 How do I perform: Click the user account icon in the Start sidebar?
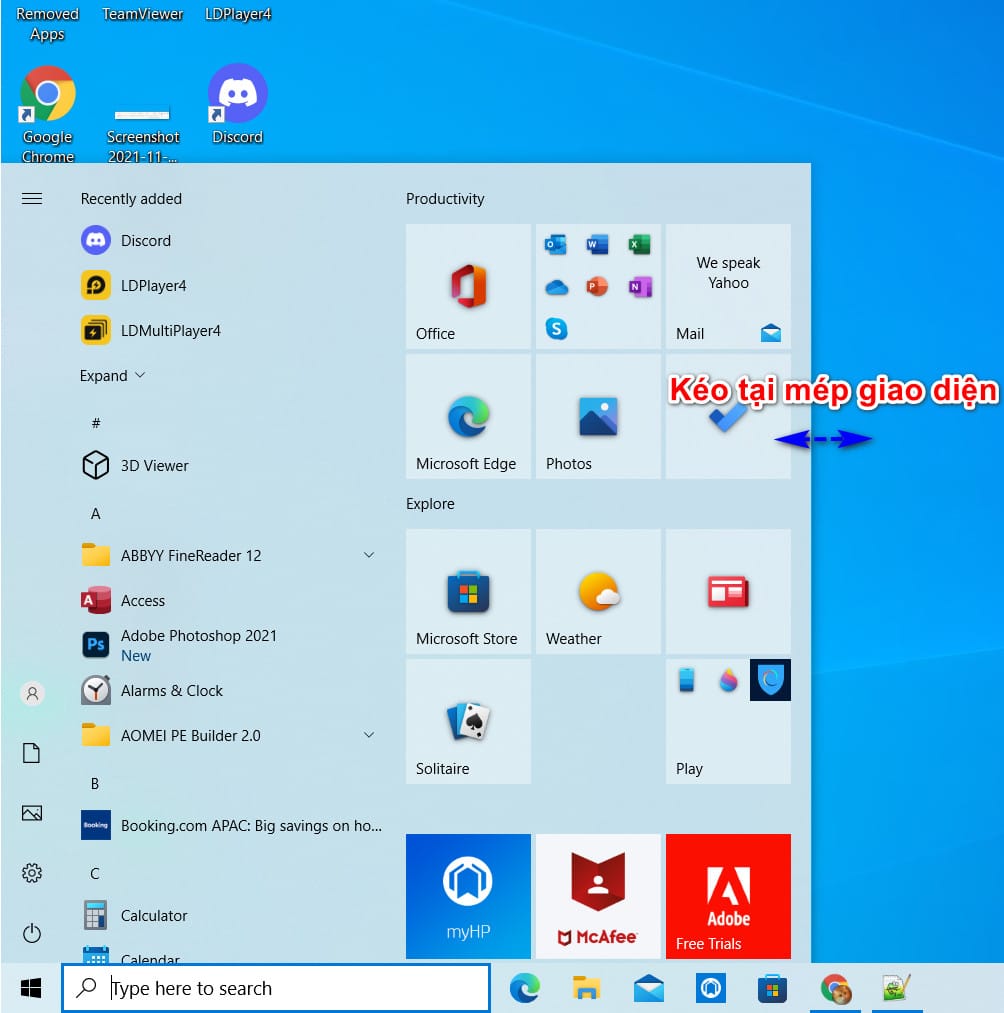click(32, 693)
